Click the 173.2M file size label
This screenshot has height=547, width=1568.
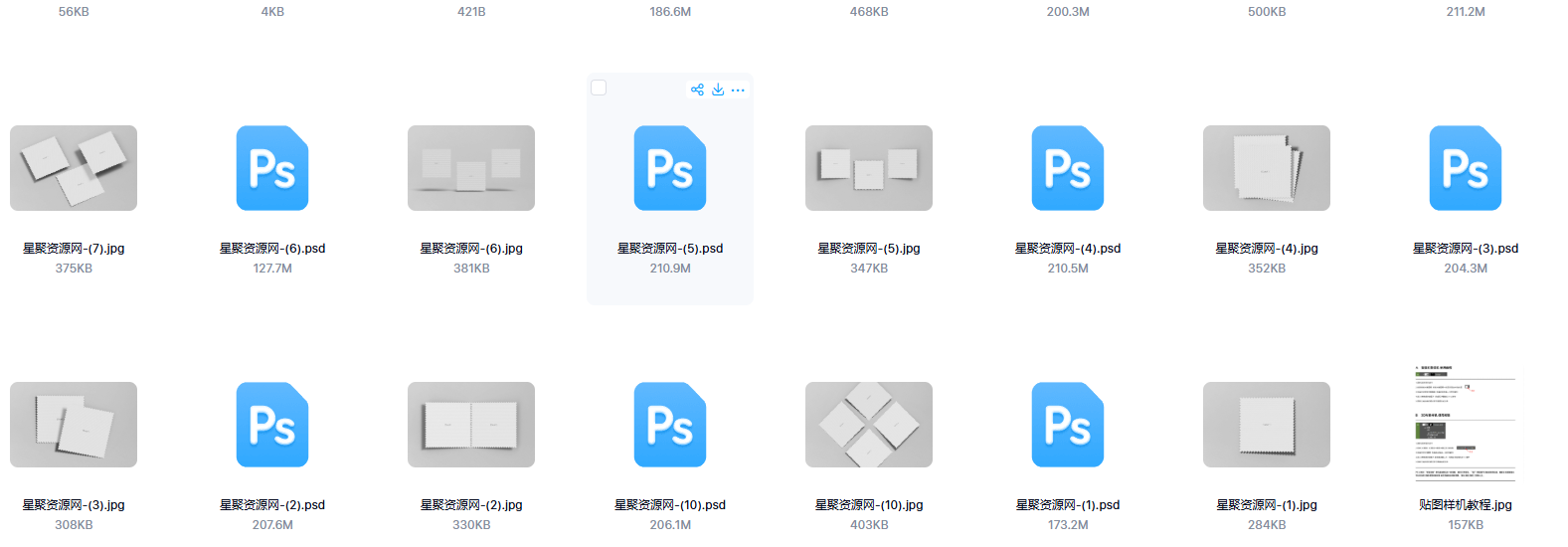(1068, 525)
